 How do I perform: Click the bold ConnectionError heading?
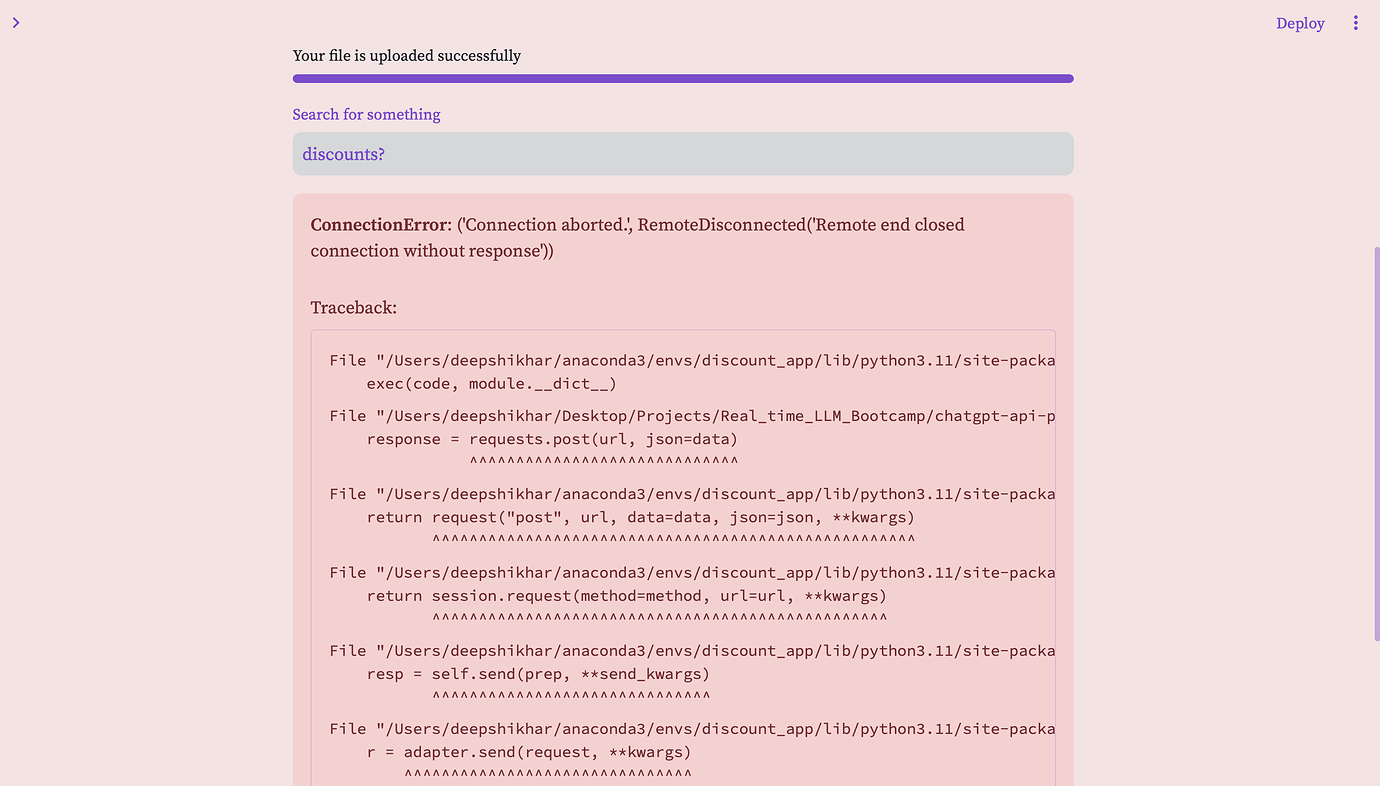(x=381, y=225)
